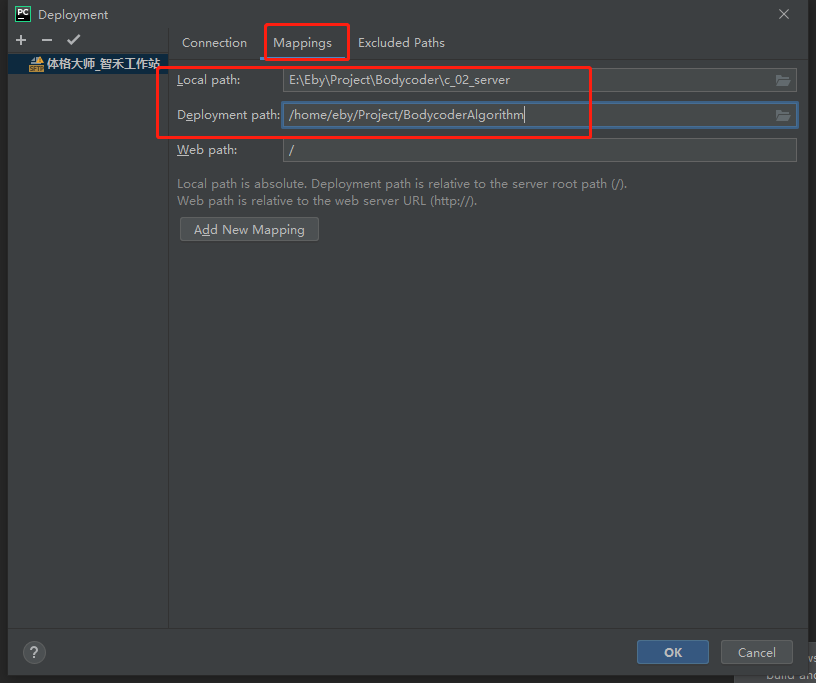Click inside the Web path field
816x683 pixels.
450,149
